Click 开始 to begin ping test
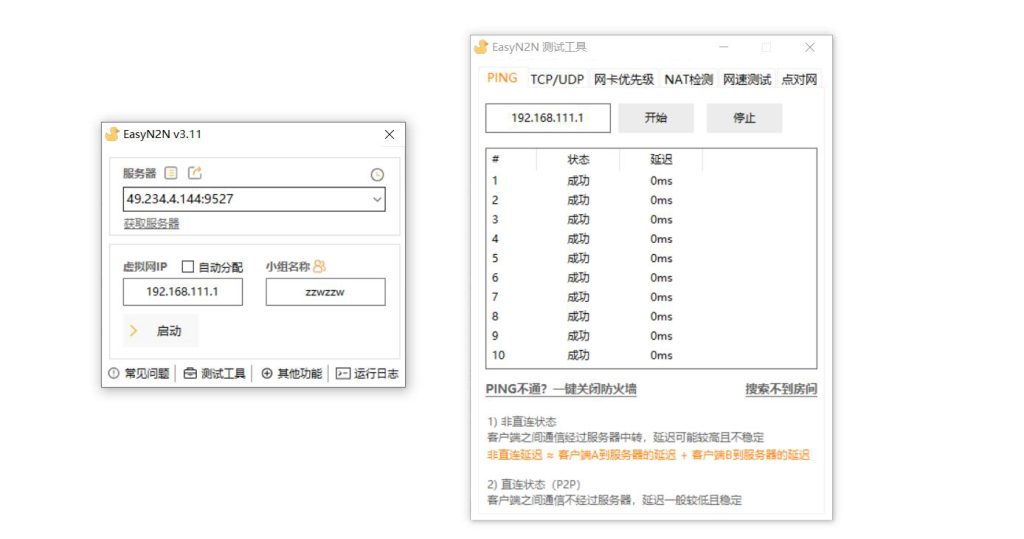 point(655,118)
